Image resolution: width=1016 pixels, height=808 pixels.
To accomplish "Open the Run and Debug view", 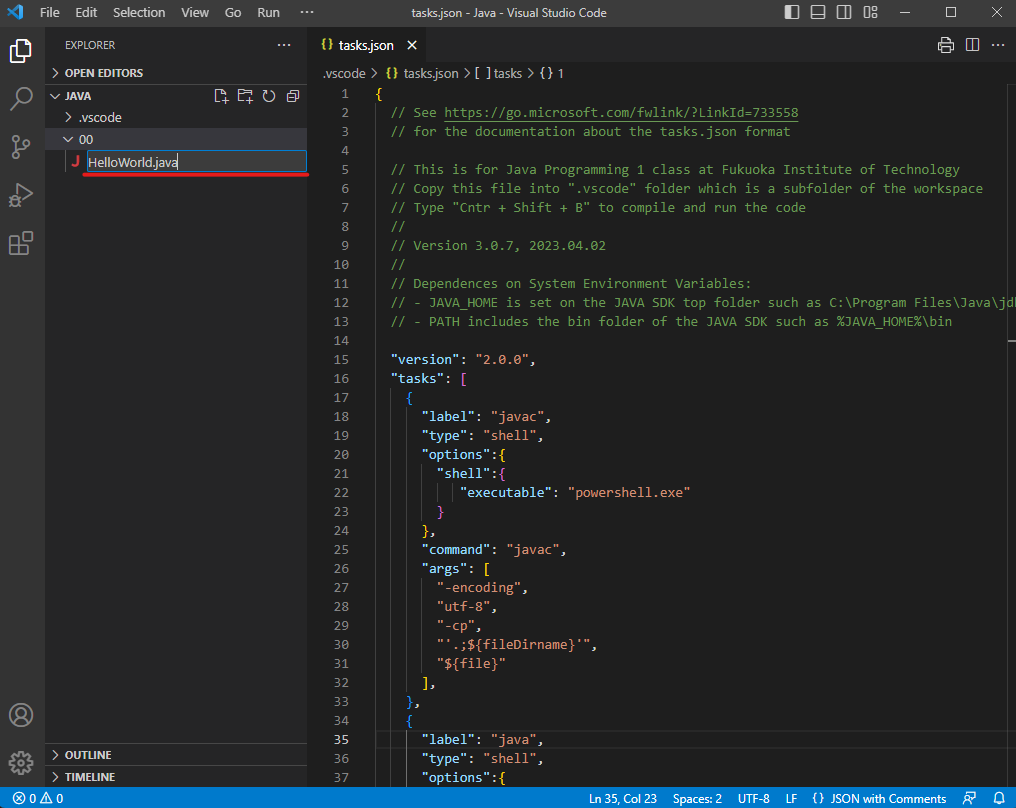I will 21,195.
